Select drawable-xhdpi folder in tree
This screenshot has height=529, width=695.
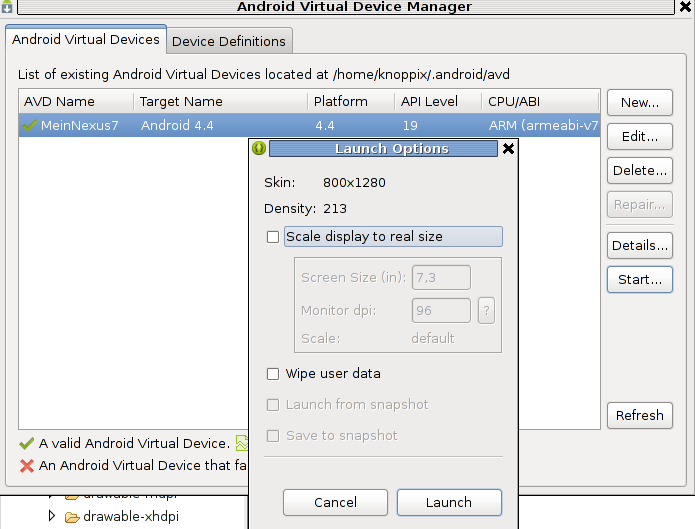(x=131, y=517)
